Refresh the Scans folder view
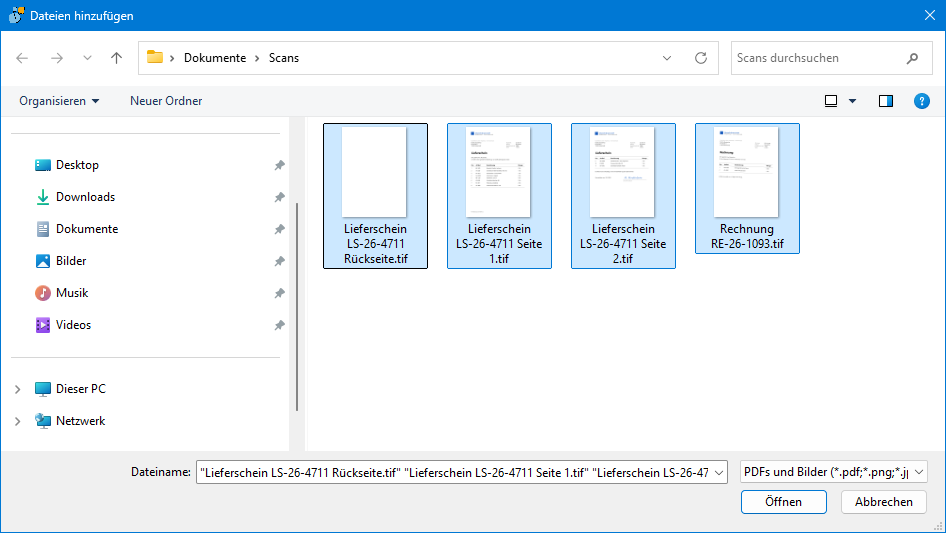946x533 pixels. (700, 58)
